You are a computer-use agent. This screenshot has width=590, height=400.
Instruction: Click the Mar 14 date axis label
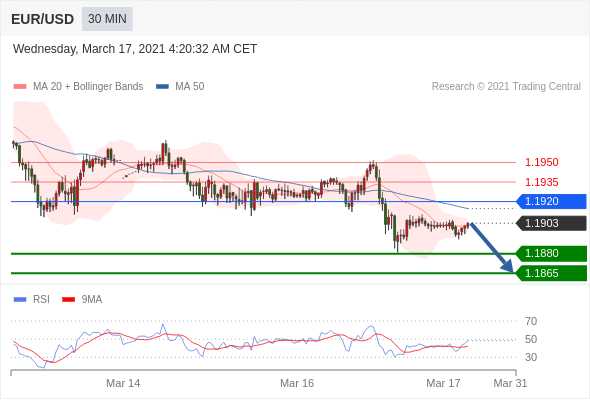[123, 383]
